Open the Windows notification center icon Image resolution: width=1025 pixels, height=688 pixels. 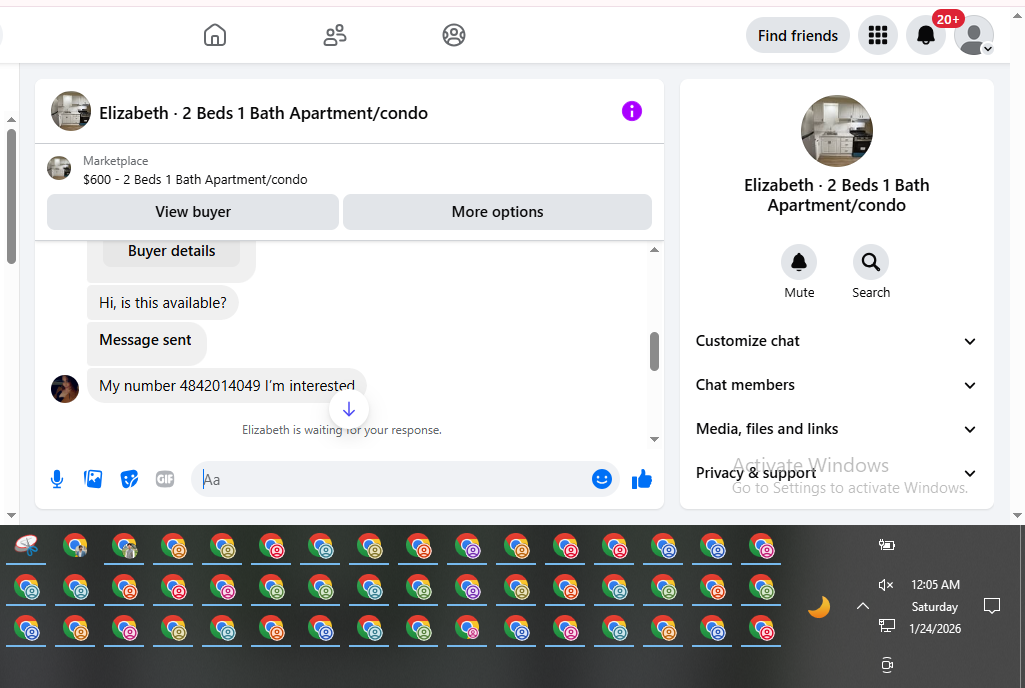click(x=992, y=606)
